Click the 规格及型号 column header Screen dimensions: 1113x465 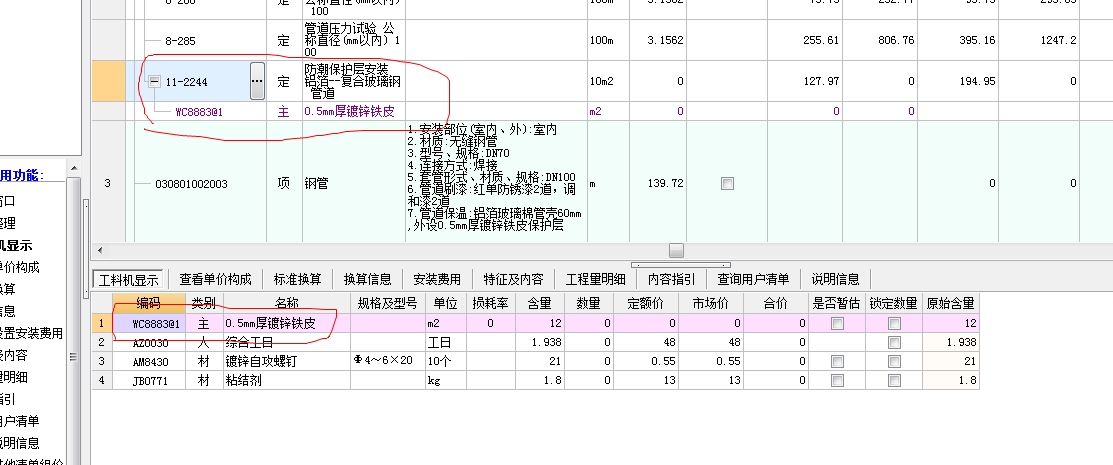pyautogui.click(x=388, y=304)
